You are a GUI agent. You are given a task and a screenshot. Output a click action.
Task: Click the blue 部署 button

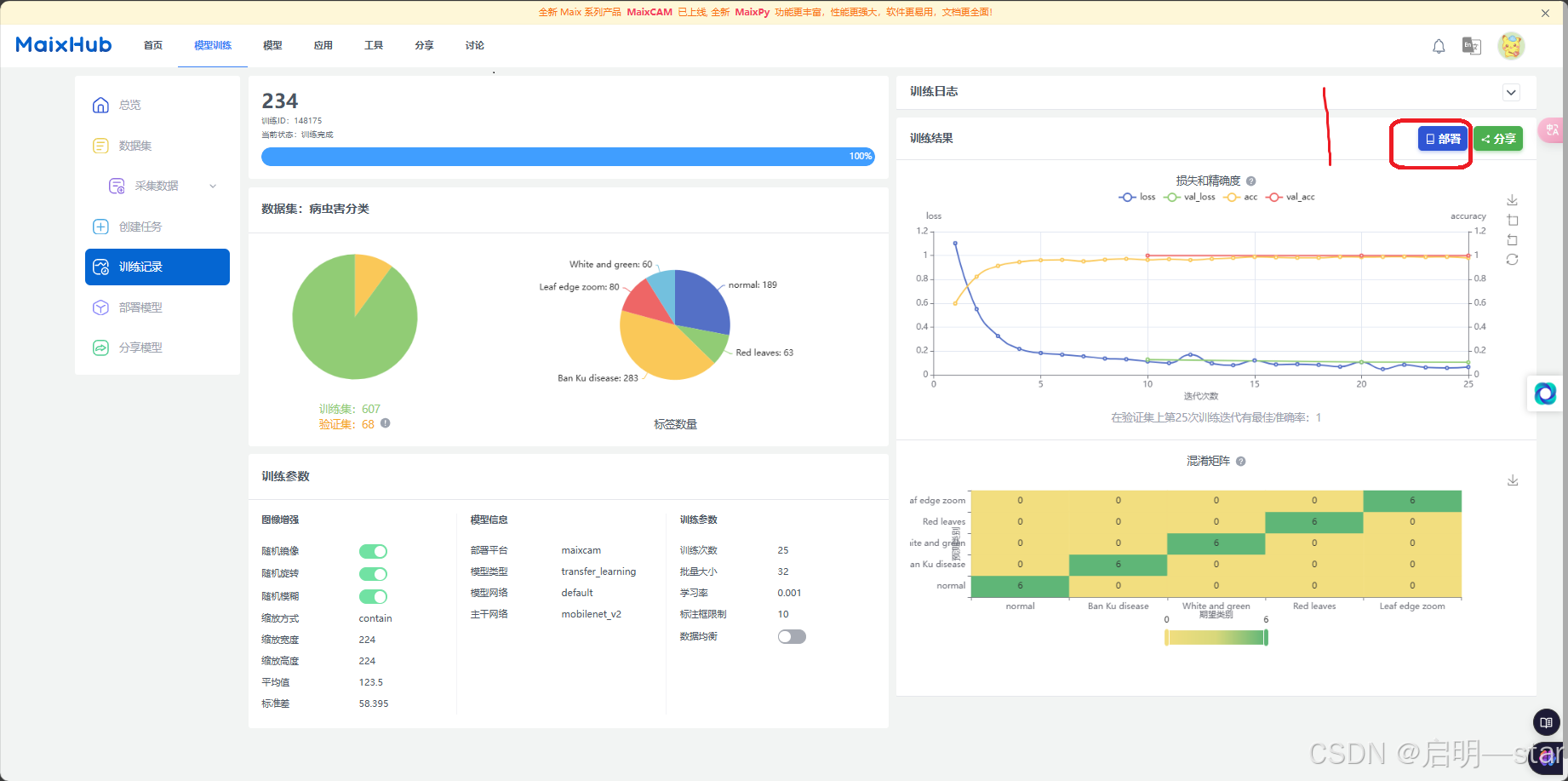pos(1443,139)
